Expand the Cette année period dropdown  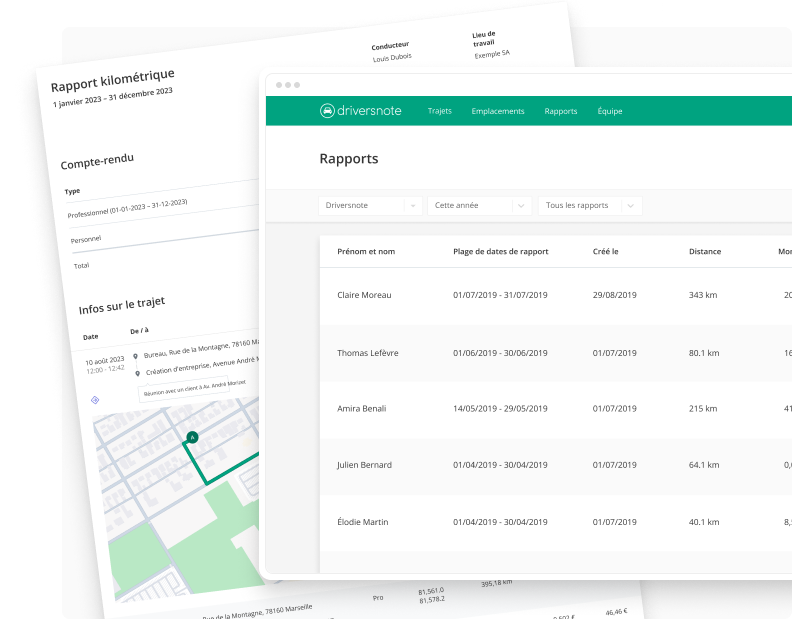[478, 205]
